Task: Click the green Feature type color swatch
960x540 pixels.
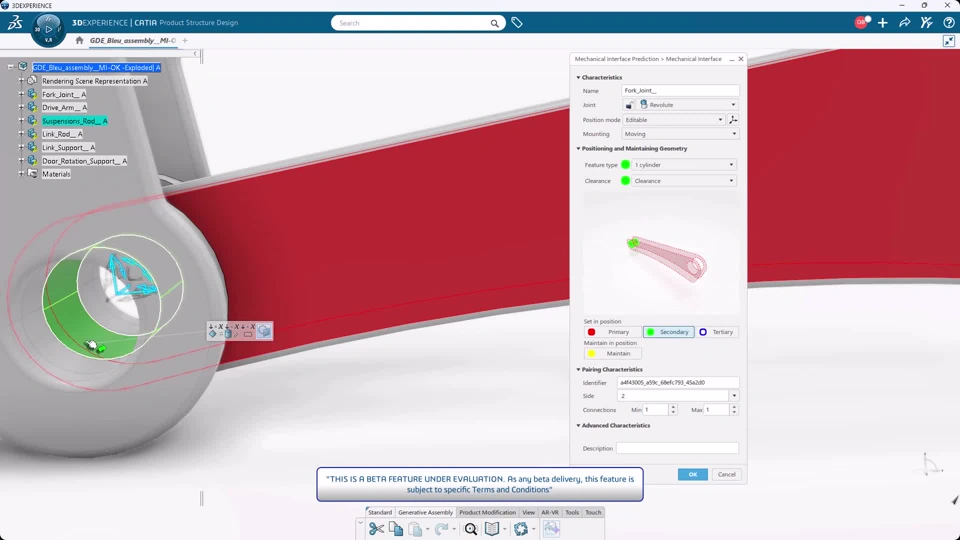Action: point(625,165)
